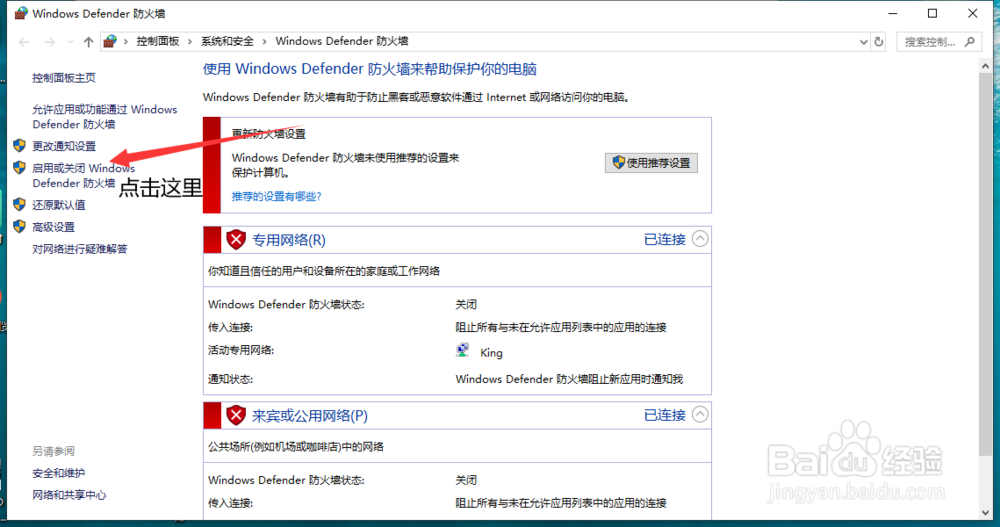
Task: Open 推荐的设置有哪些? help link
Action: pyautogui.click(x=277, y=197)
